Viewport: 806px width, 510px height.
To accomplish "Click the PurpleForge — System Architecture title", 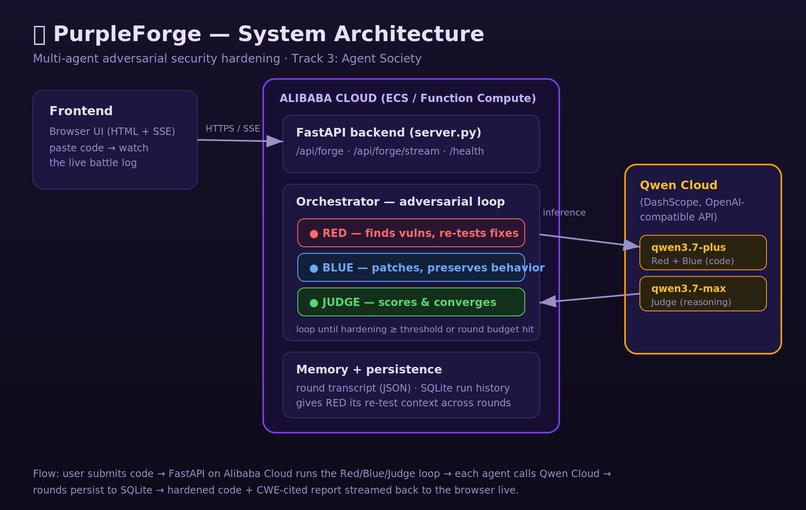I will 268,34.
